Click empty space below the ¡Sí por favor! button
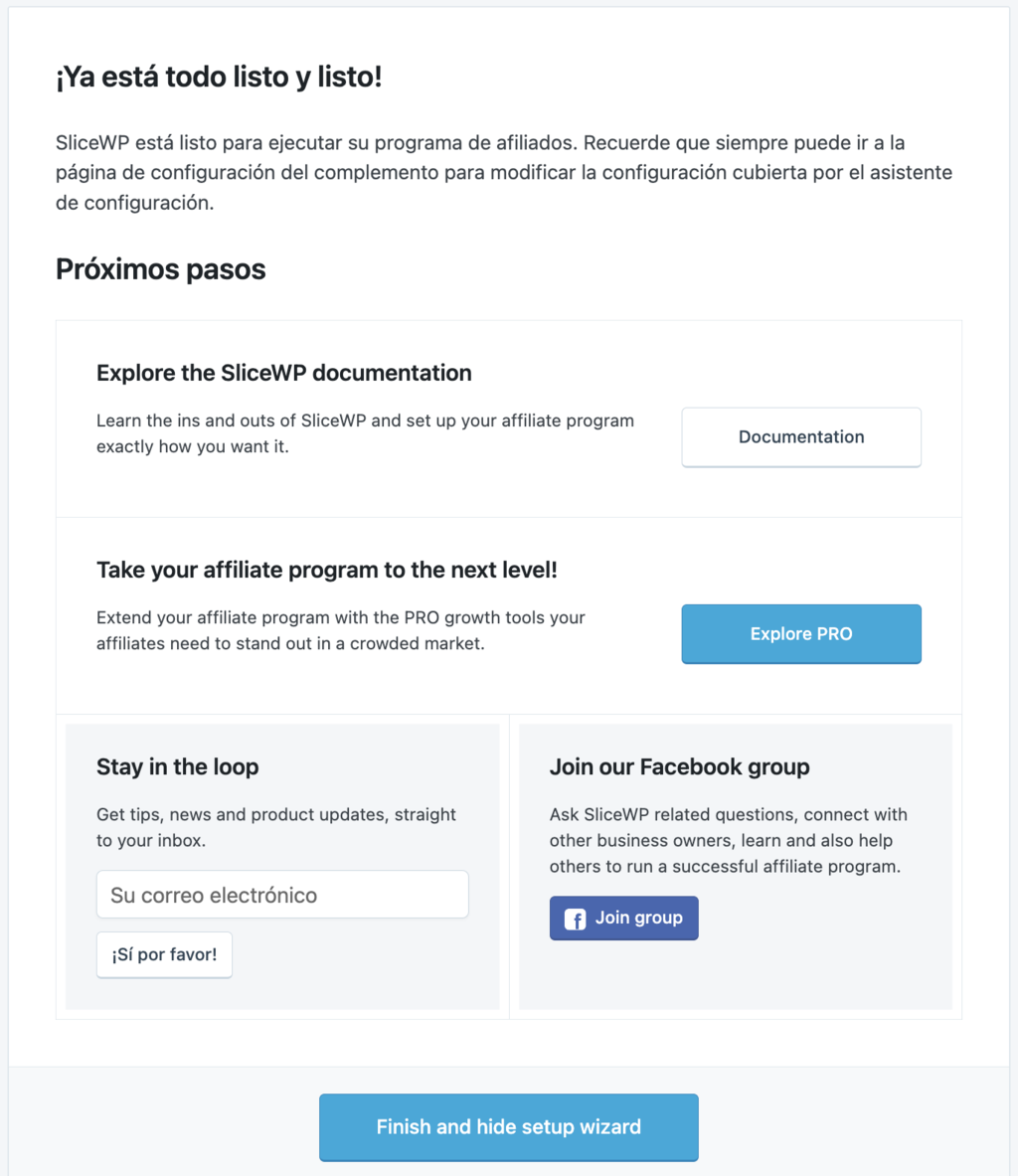Viewport: 1018px width, 1176px height. [282, 994]
